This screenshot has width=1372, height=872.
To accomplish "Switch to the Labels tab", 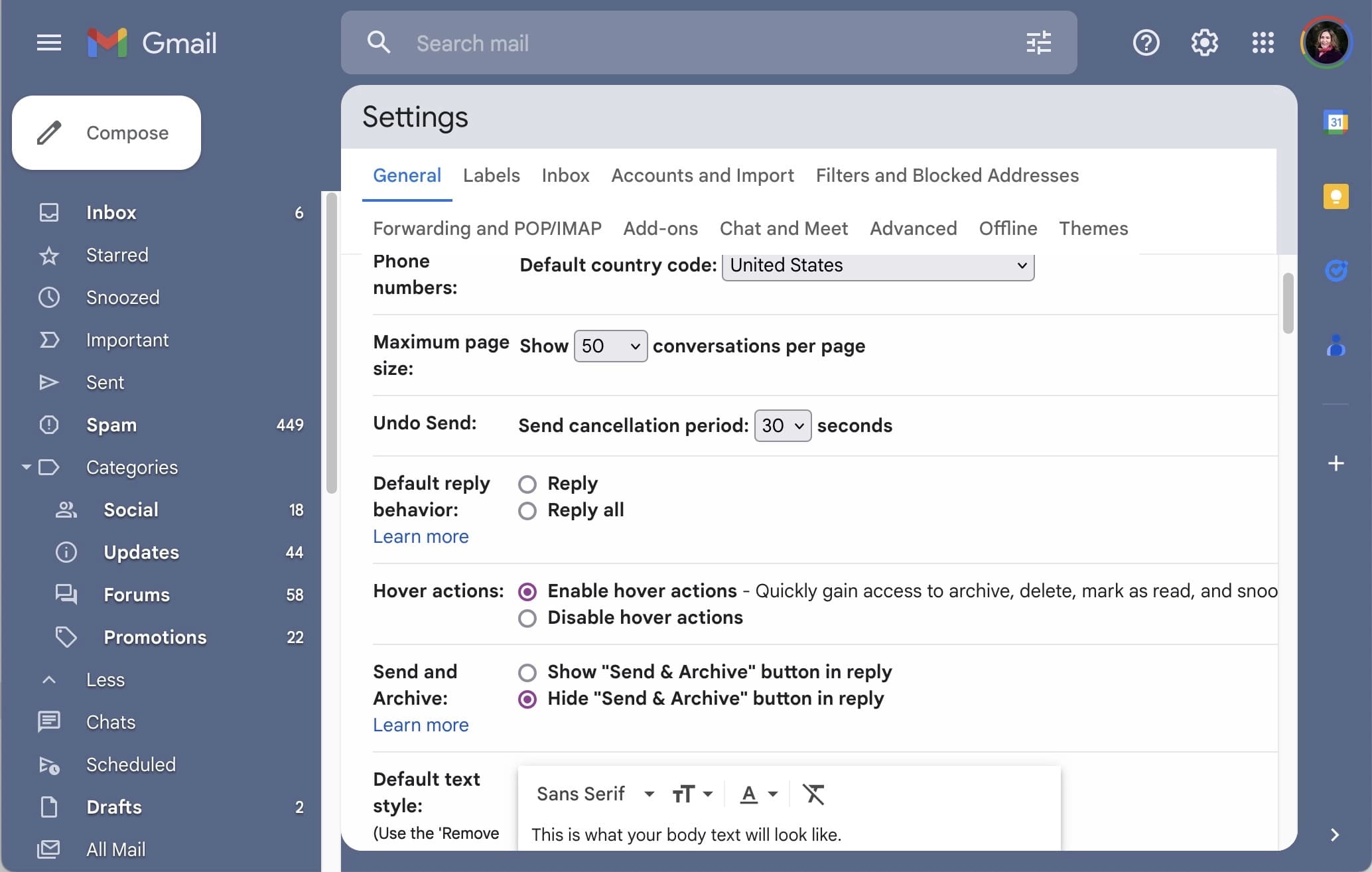I will [491, 175].
